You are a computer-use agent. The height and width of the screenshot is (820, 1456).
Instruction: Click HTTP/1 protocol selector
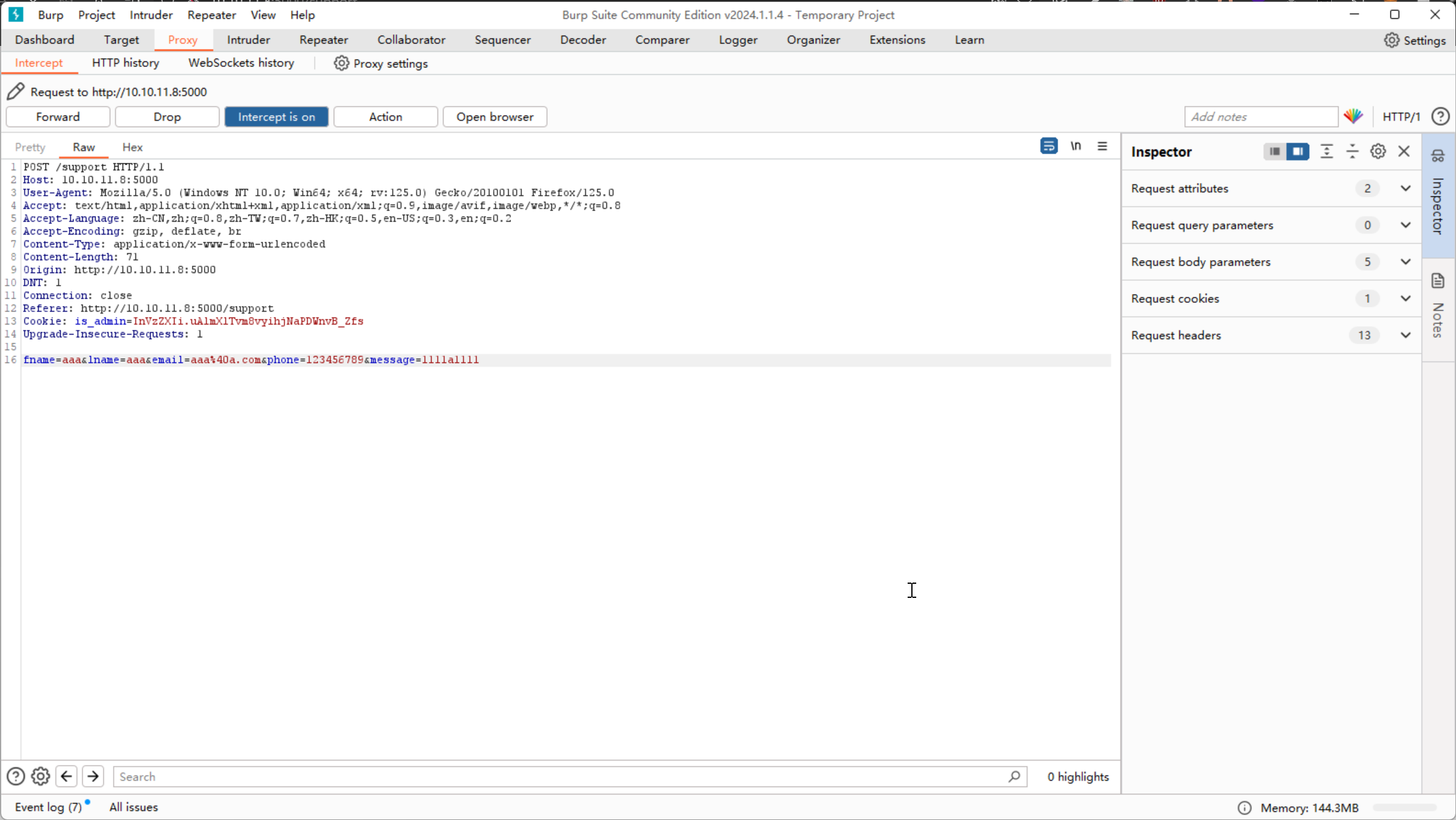coord(1401,116)
